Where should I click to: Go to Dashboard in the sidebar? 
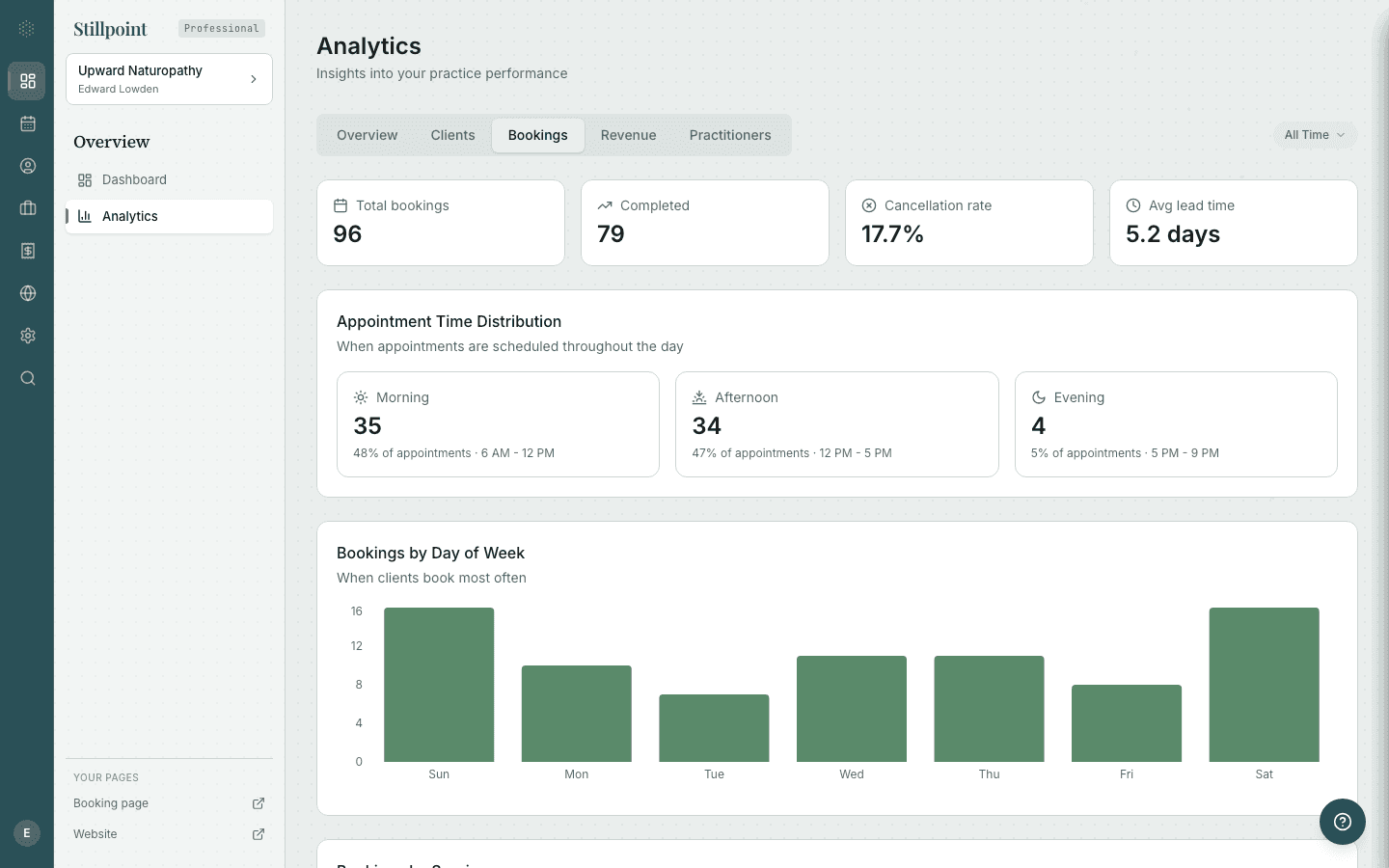pos(169,180)
